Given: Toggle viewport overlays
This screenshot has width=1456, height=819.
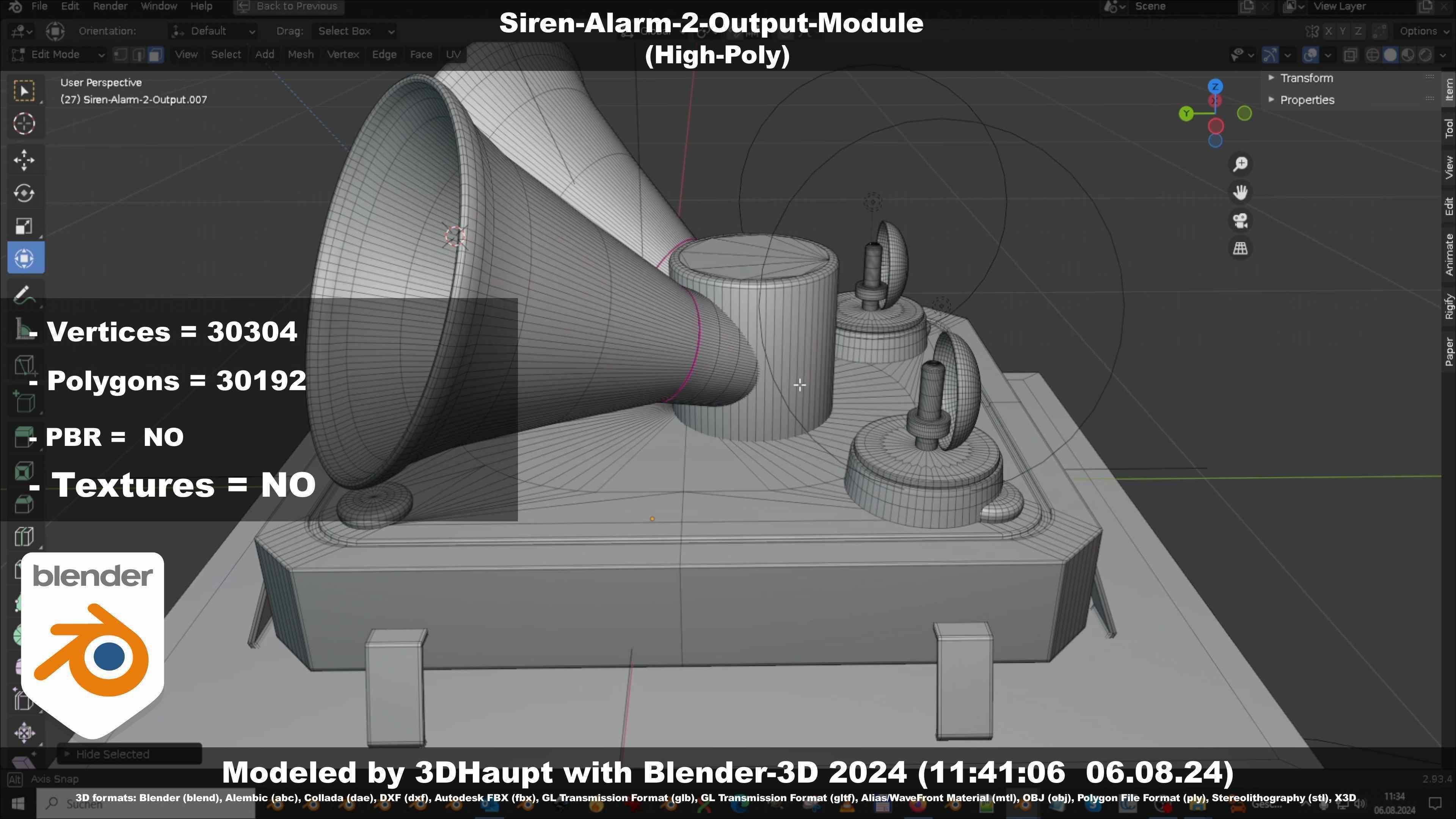Looking at the screenshot, I should click(1311, 55).
